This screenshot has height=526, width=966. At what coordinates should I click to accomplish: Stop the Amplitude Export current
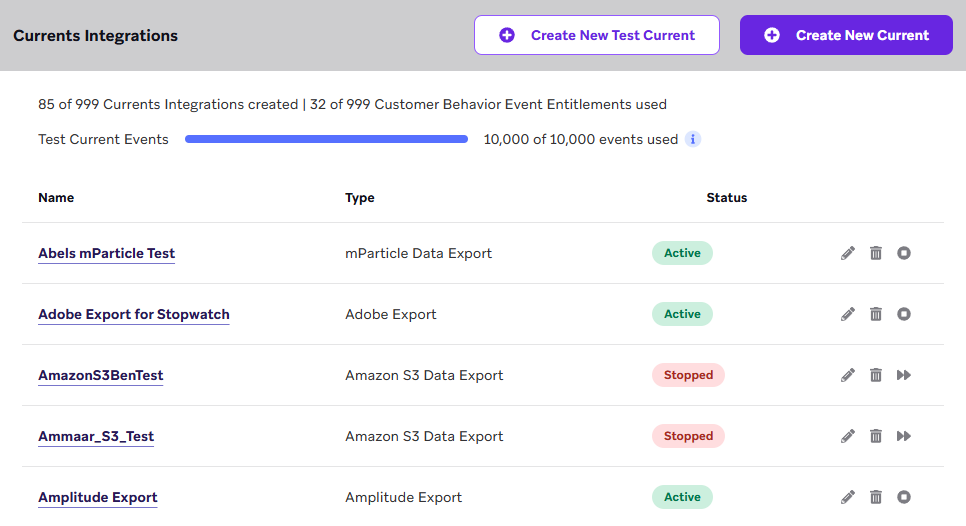click(904, 497)
